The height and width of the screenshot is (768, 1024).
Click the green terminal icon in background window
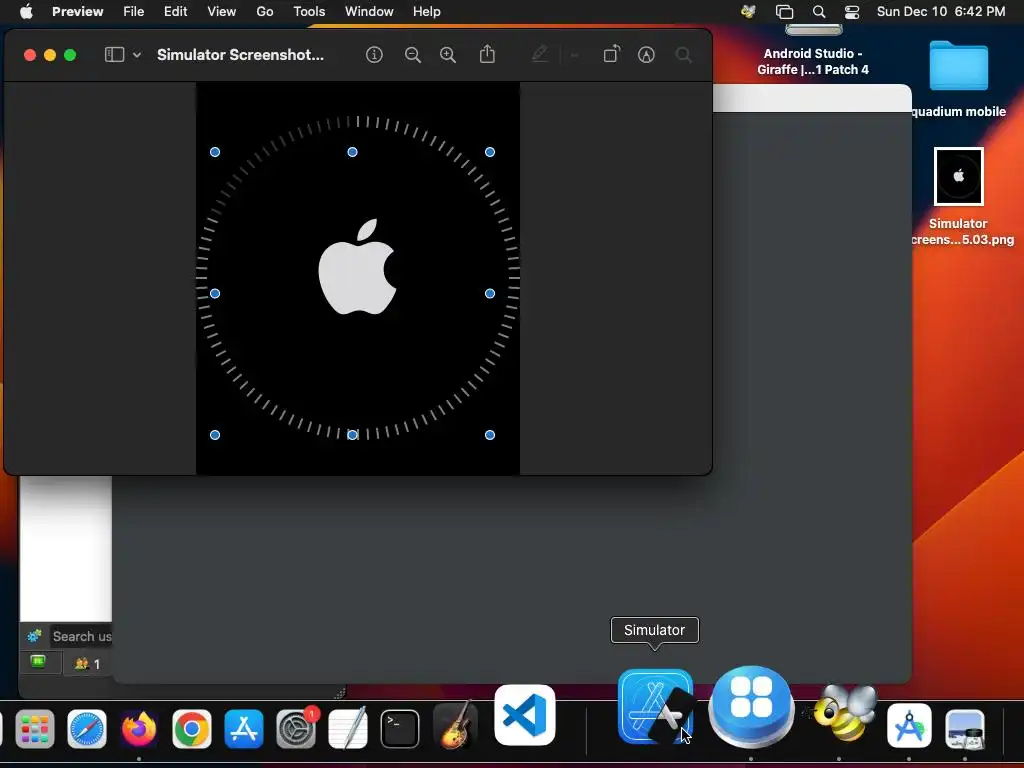(x=39, y=662)
